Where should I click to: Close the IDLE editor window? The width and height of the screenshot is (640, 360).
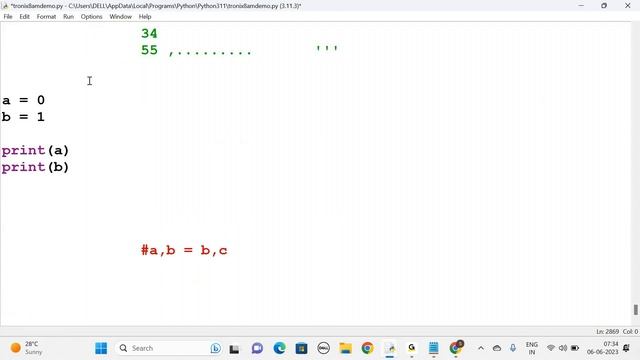(x=628, y=6)
